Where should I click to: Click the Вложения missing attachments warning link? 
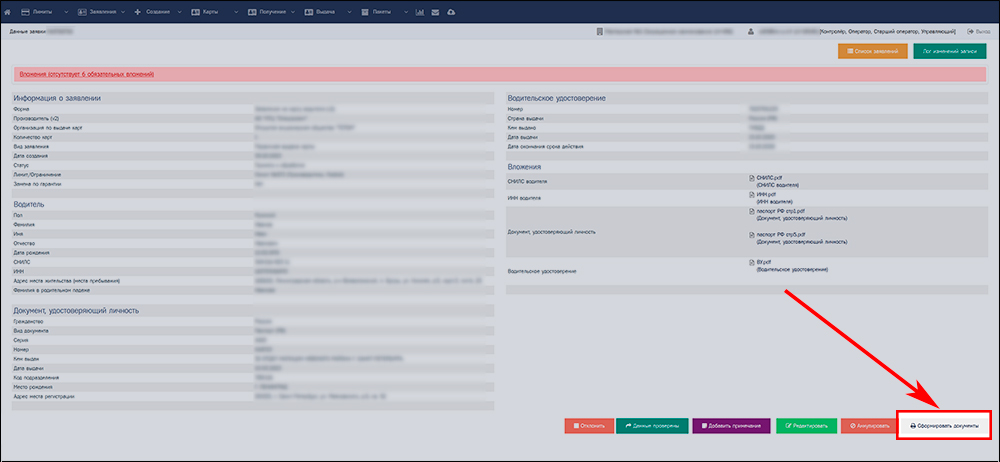87,75
